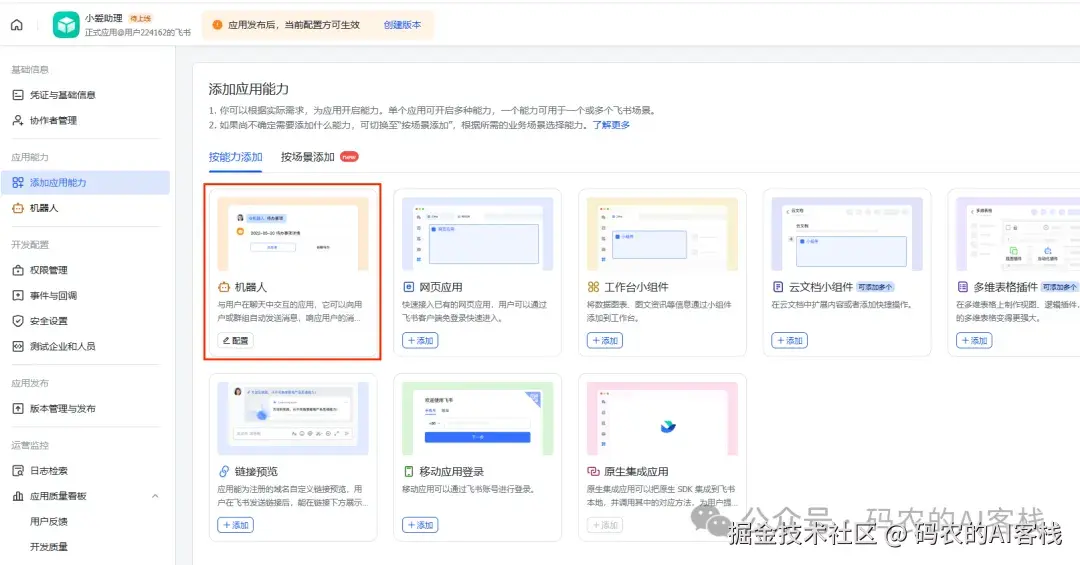Click the 可添加多个 tag on 云文档小组件
This screenshot has height=565, width=1080.
click(875, 287)
